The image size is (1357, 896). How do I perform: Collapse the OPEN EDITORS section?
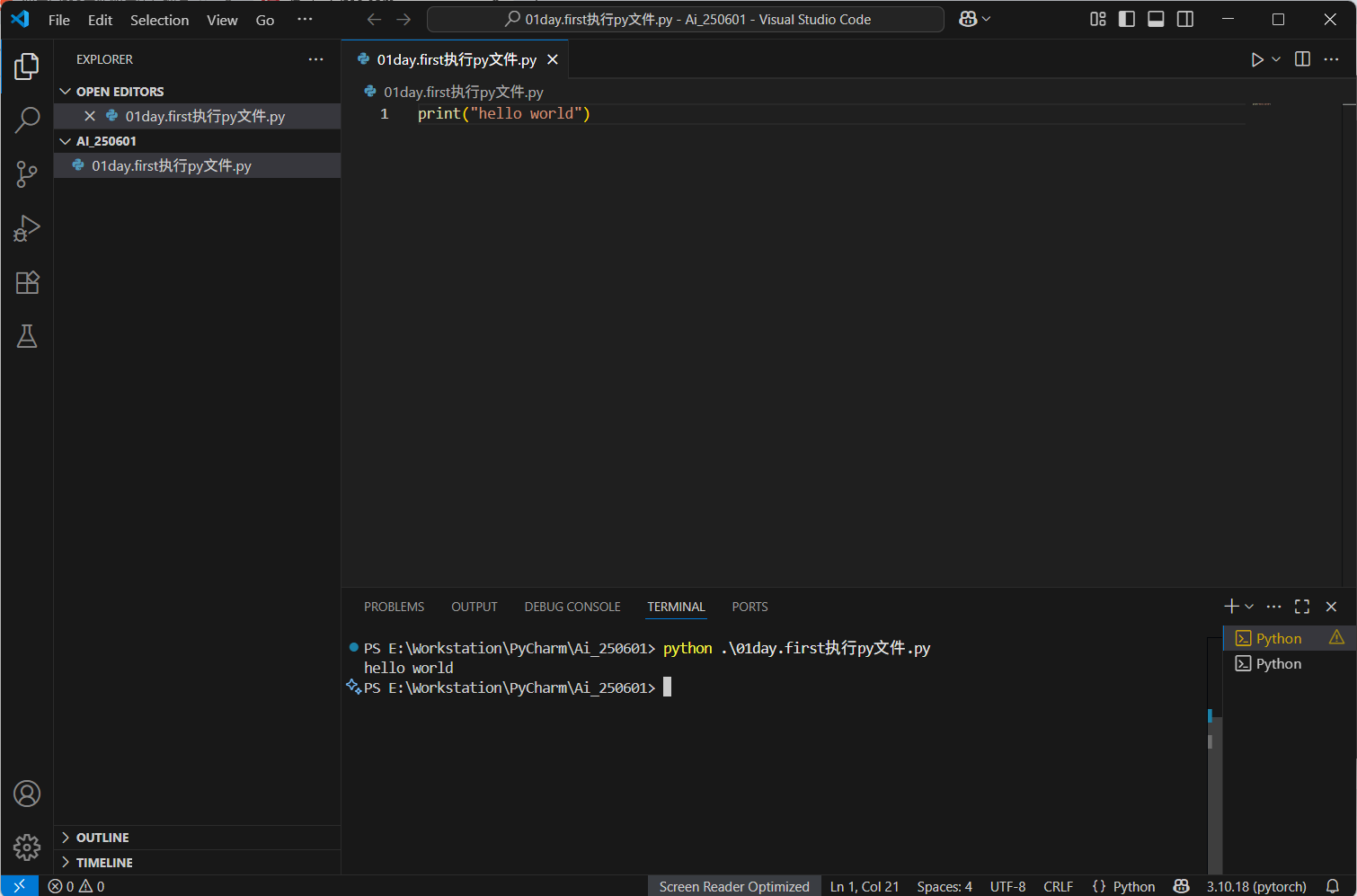coord(197,92)
